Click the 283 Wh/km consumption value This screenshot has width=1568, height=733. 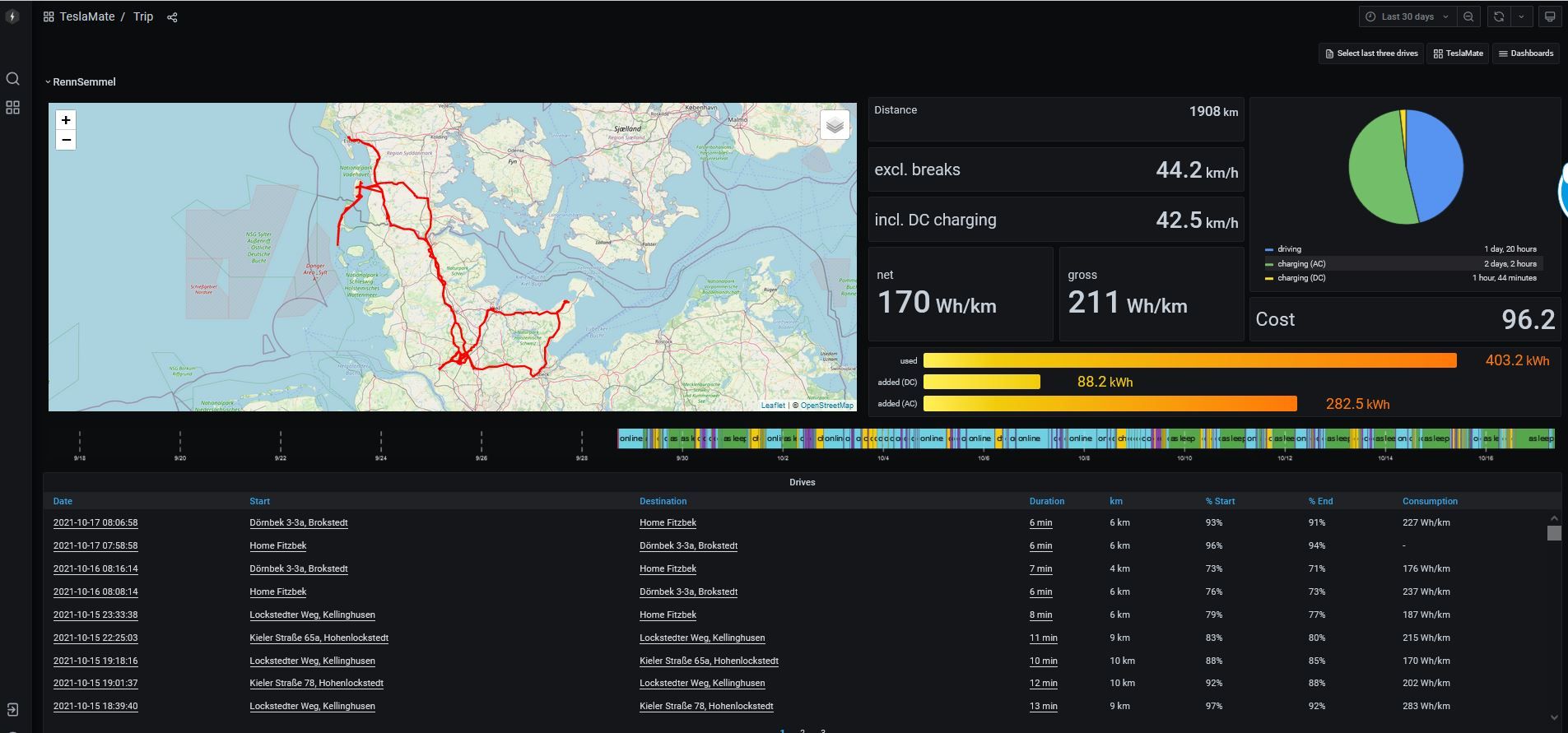coord(1426,707)
